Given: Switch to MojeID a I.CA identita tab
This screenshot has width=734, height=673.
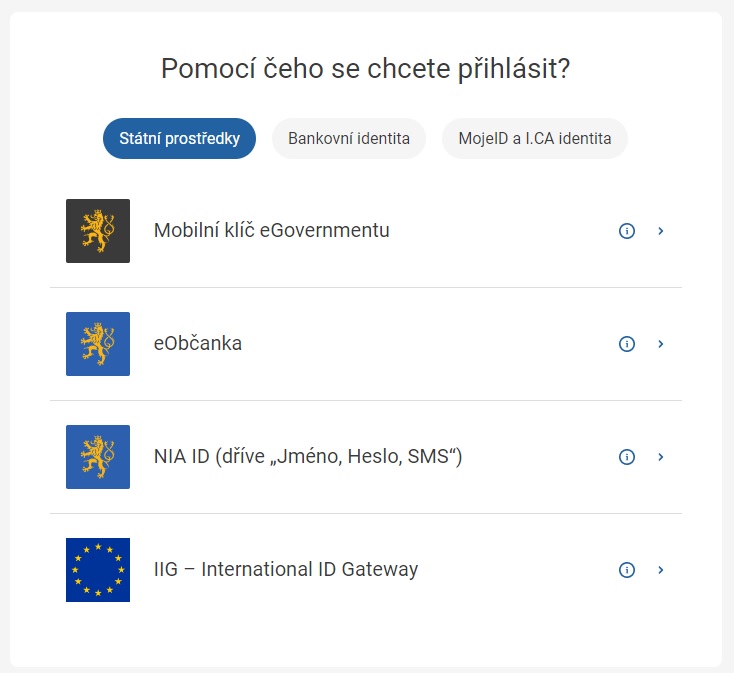Looking at the screenshot, I should click(x=535, y=139).
